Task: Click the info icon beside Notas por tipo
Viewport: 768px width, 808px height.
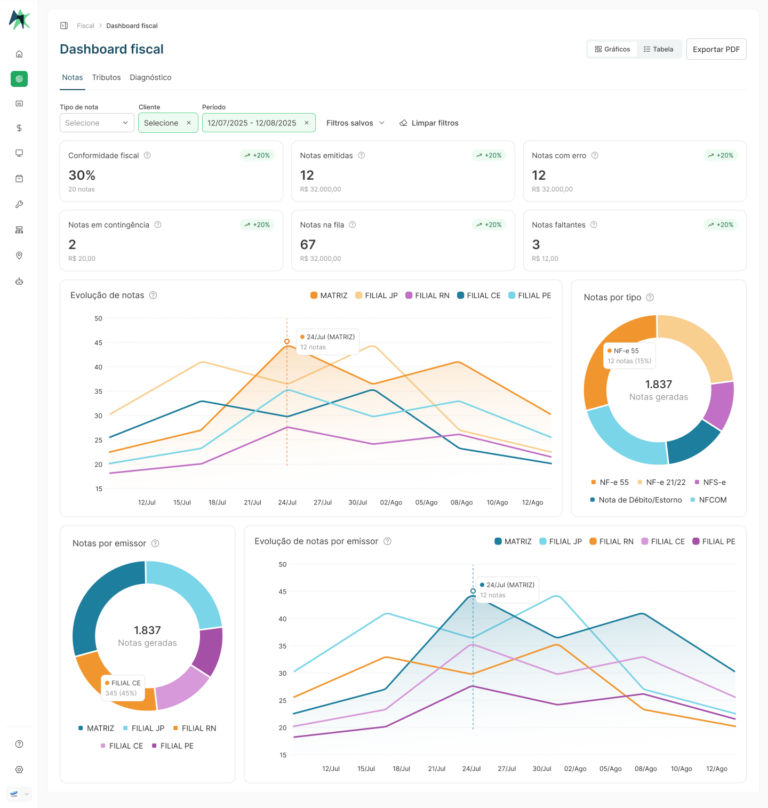Action: [650, 297]
